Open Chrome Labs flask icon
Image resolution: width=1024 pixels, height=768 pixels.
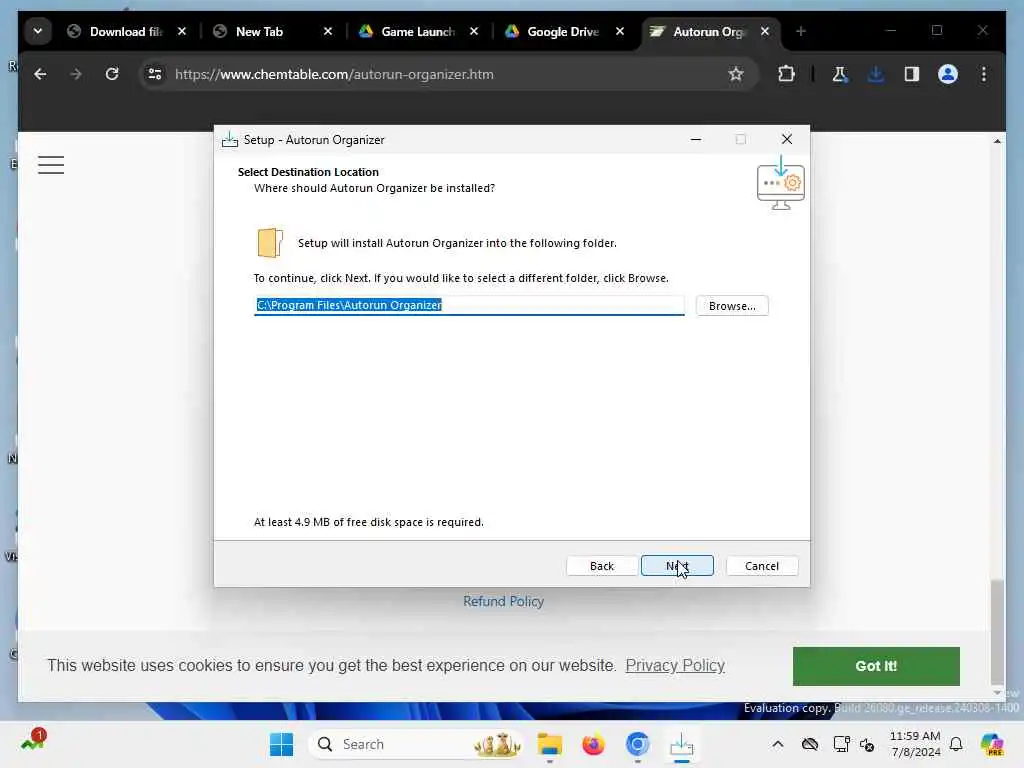click(x=839, y=74)
